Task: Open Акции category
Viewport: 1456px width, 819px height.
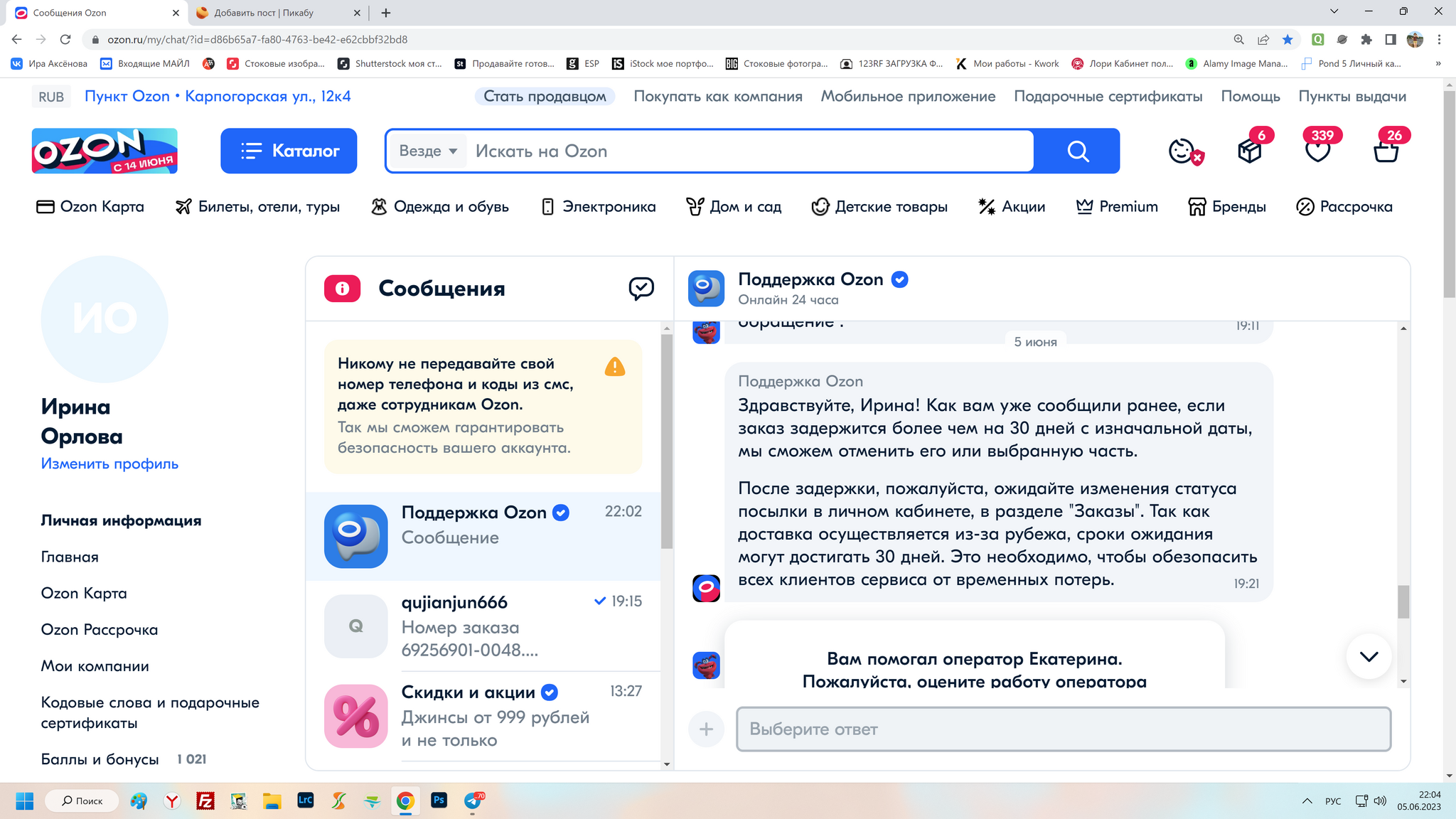Action: tap(1012, 207)
